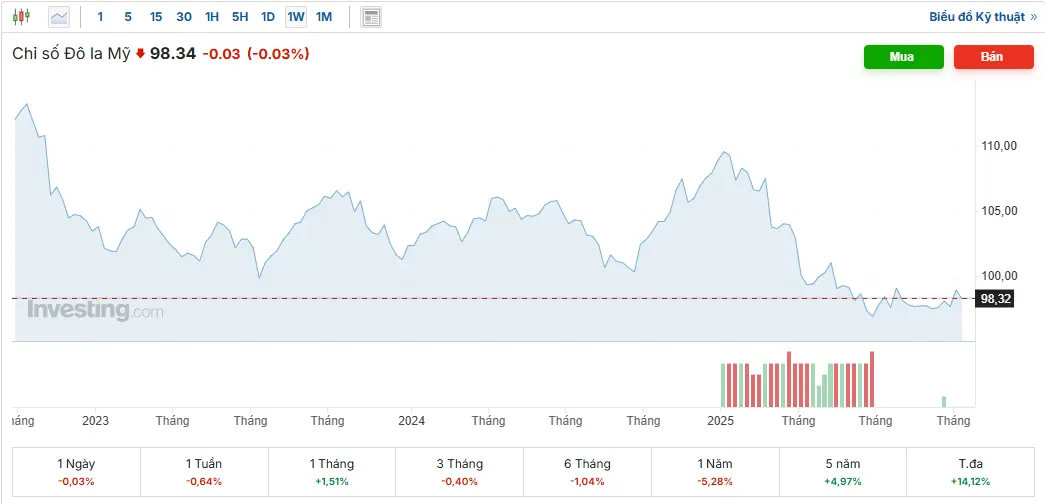Switch to the 5H interval
Image resolution: width=1045 pixels, height=504 pixels.
pyautogui.click(x=240, y=17)
